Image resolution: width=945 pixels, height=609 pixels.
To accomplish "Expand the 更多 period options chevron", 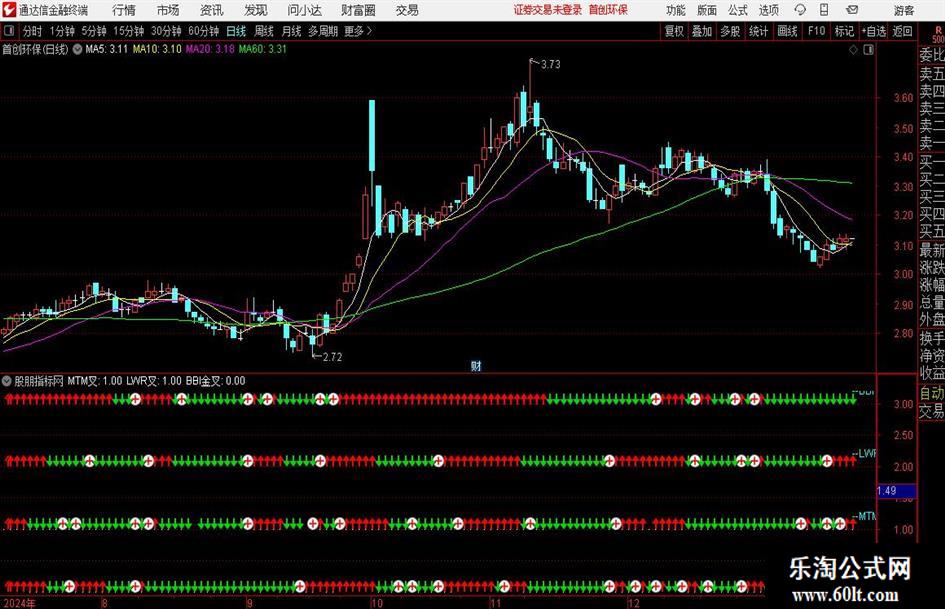I will [369, 31].
